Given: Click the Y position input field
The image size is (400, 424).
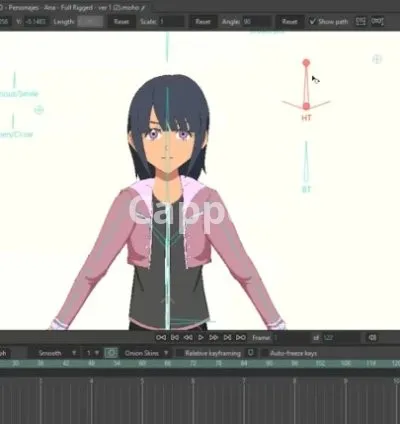Looking at the screenshot, I should (36, 22).
